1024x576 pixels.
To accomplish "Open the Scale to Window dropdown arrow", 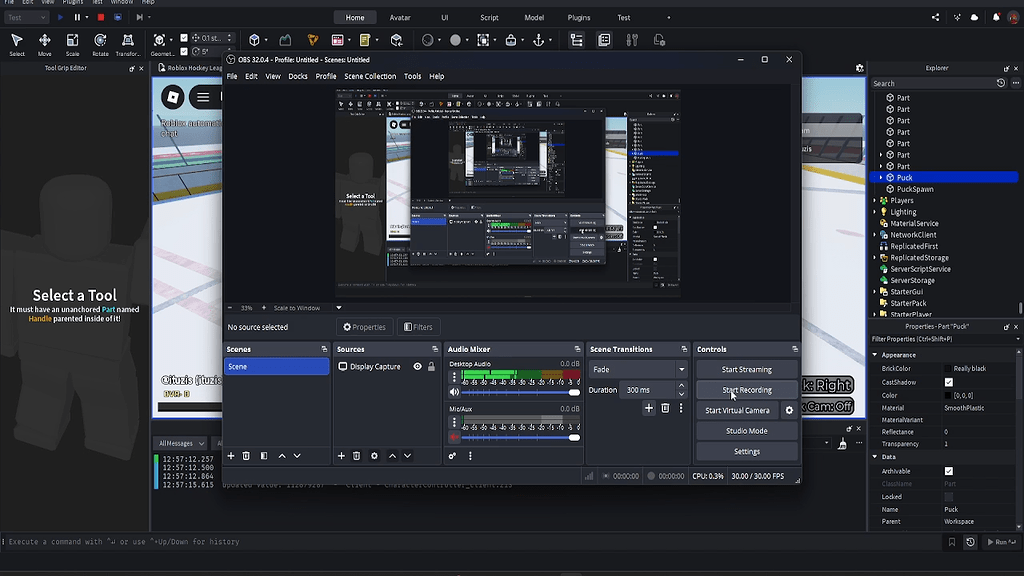I will coord(338,308).
